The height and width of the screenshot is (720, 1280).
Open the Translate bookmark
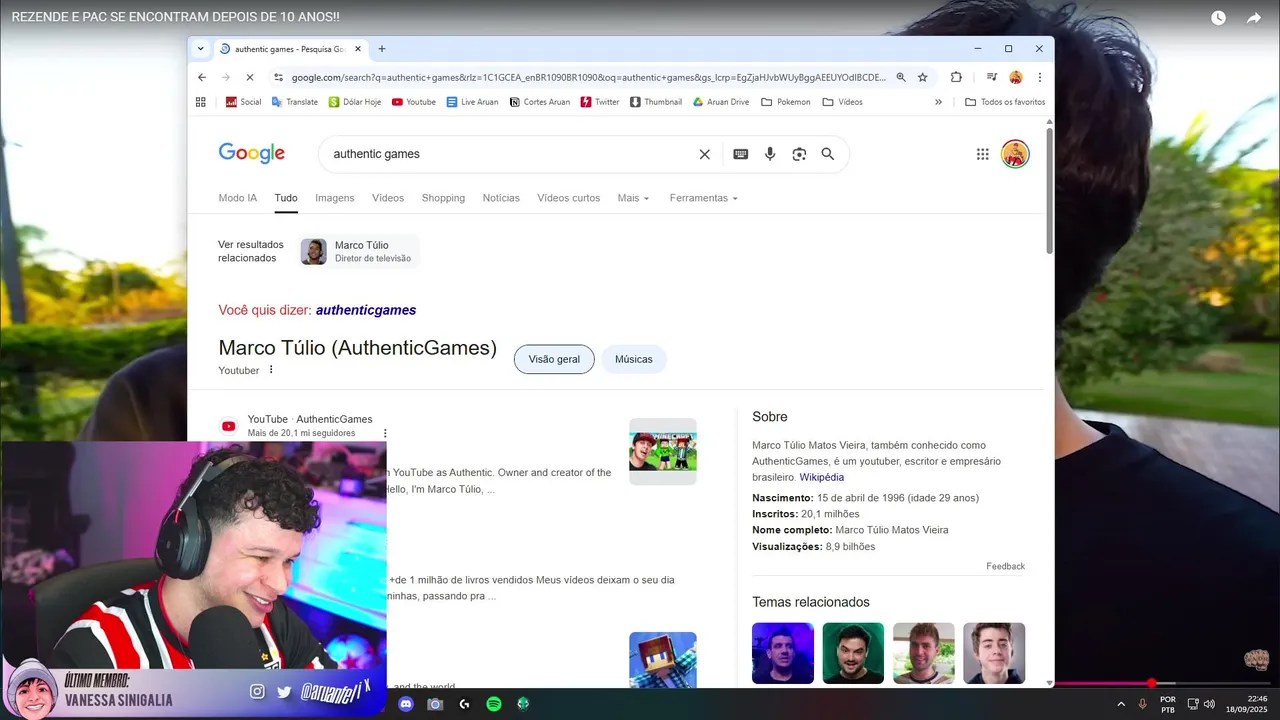294,102
